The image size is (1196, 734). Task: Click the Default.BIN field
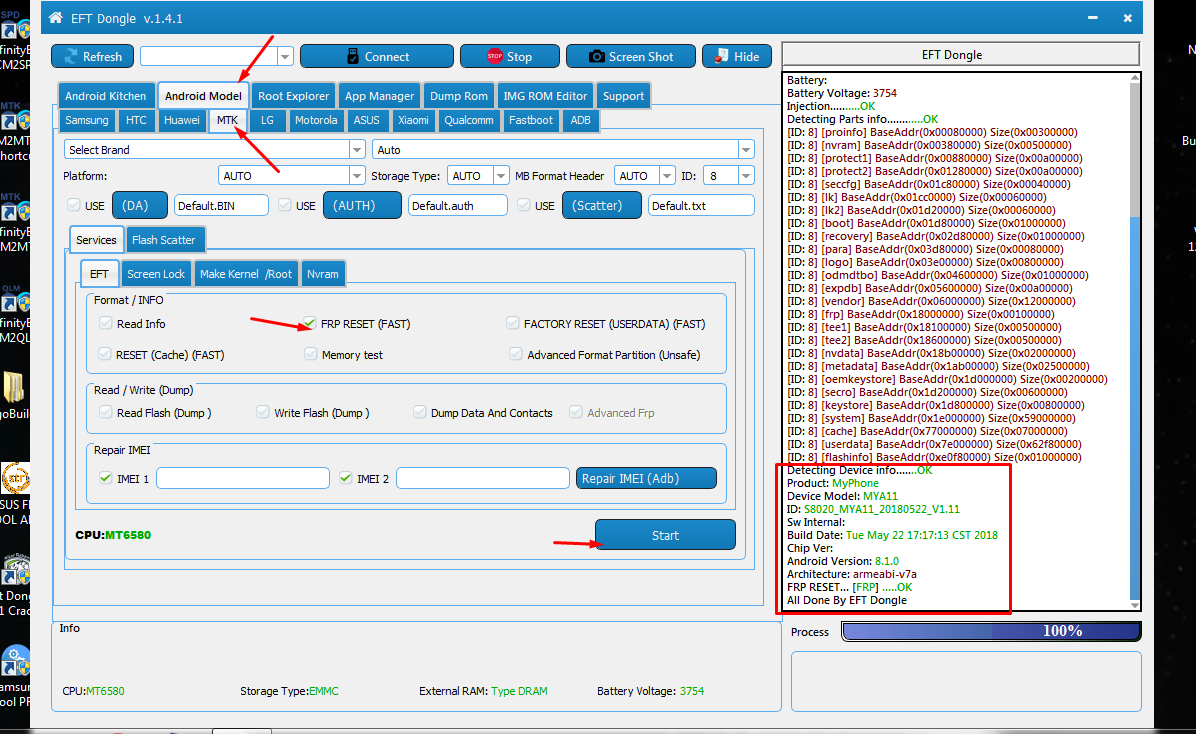pyautogui.click(x=221, y=206)
